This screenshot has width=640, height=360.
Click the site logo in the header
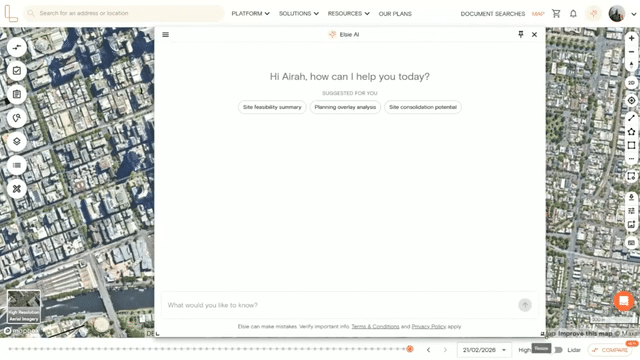pyautogui.click(x=11, y=13)
